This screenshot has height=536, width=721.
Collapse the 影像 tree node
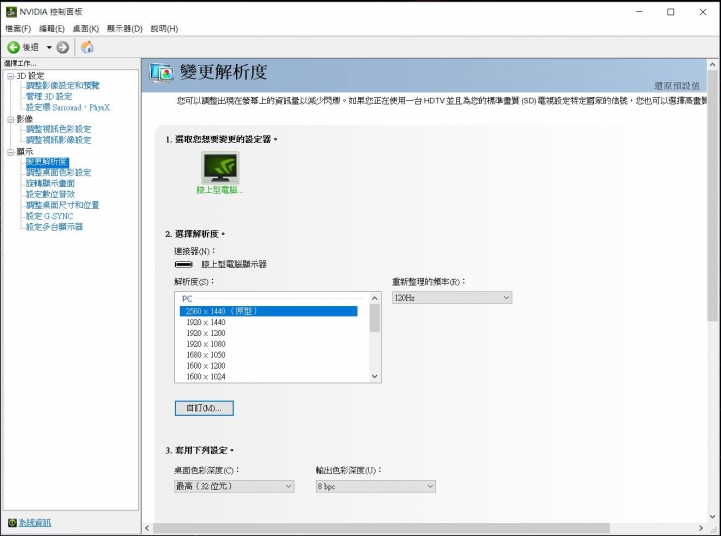(11, 120)
